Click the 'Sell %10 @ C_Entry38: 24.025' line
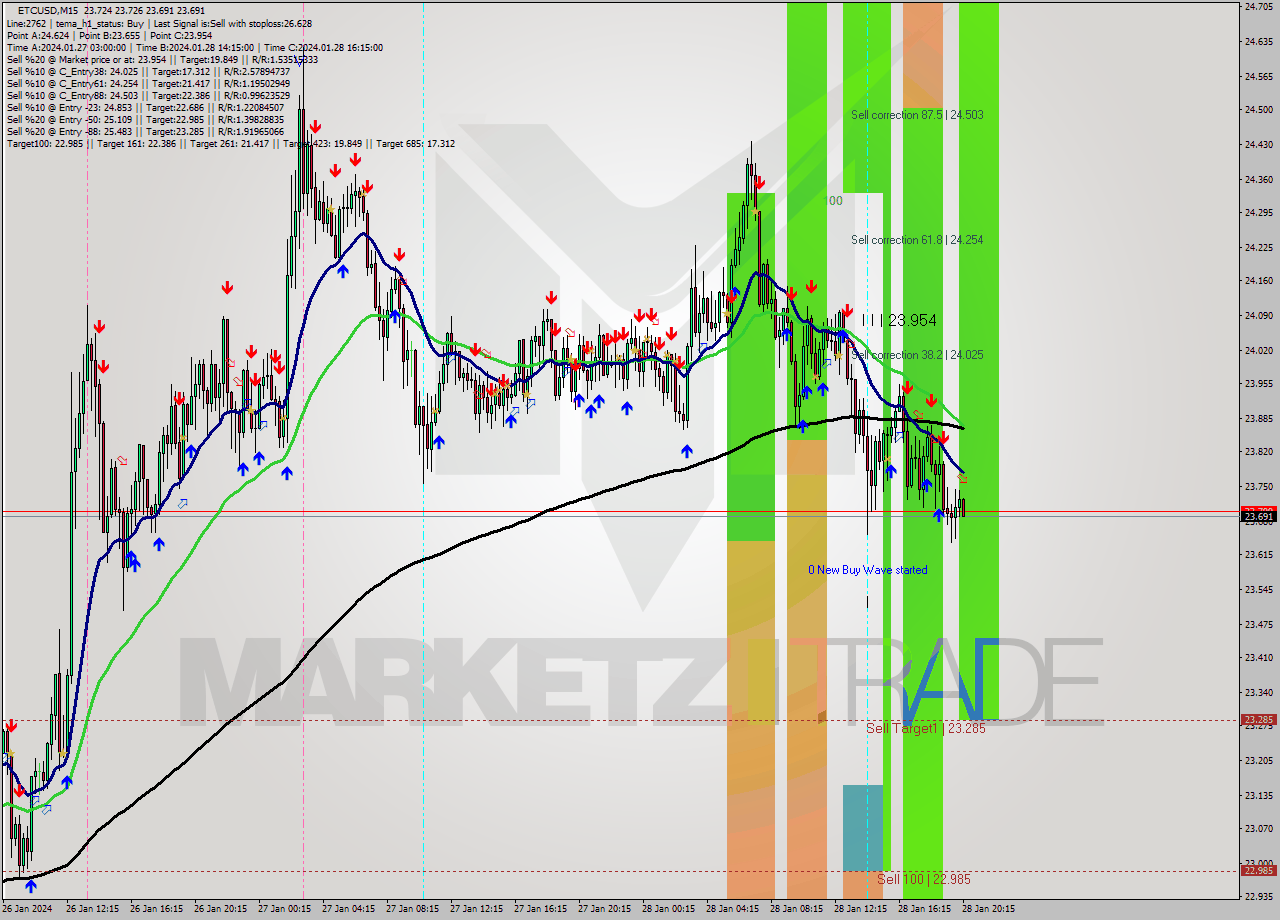This screenshot has height=920, width=1280. pos(148,71)
